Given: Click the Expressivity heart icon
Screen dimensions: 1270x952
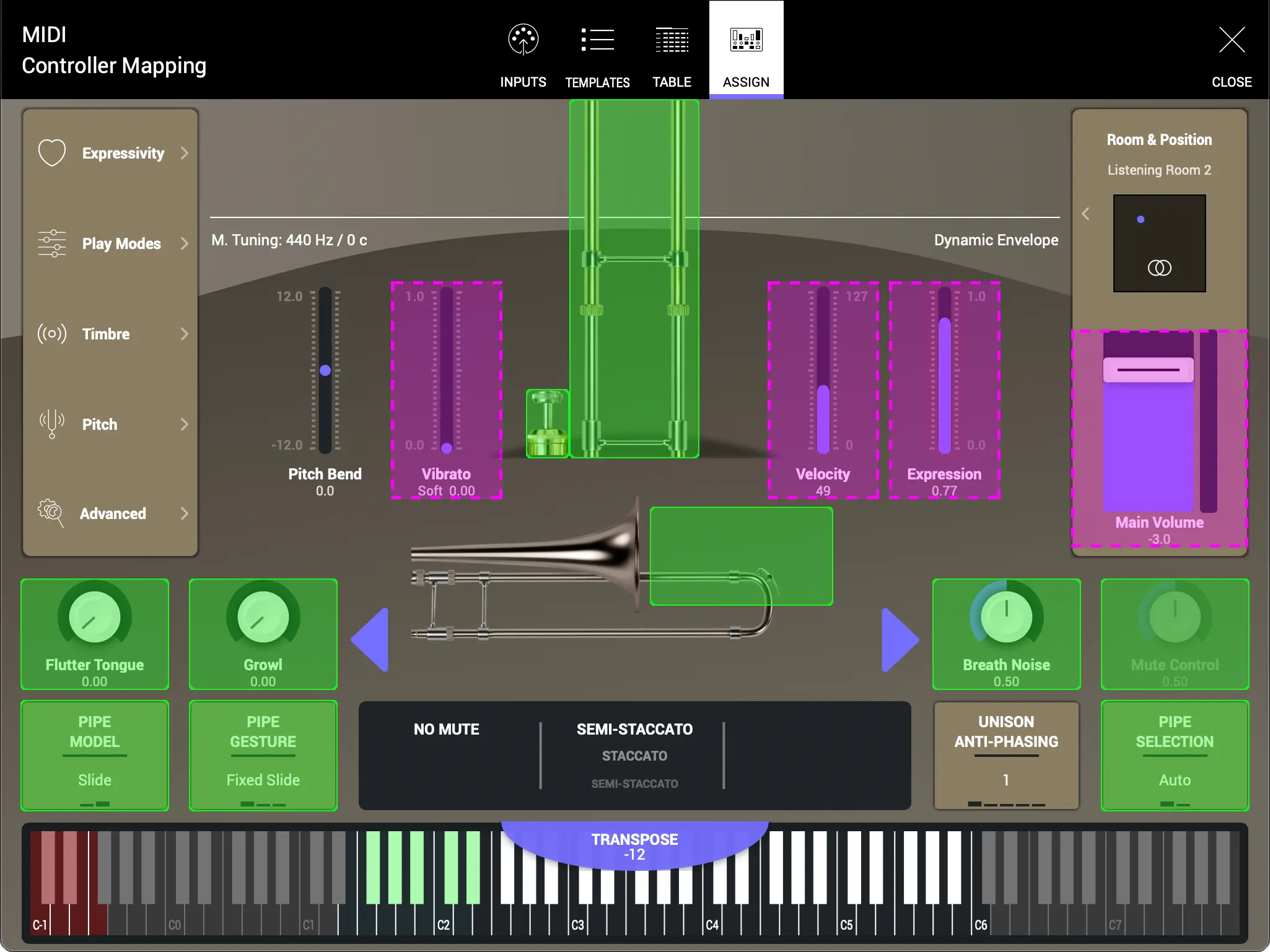Looking at the screenshot, I should [51, 152].
